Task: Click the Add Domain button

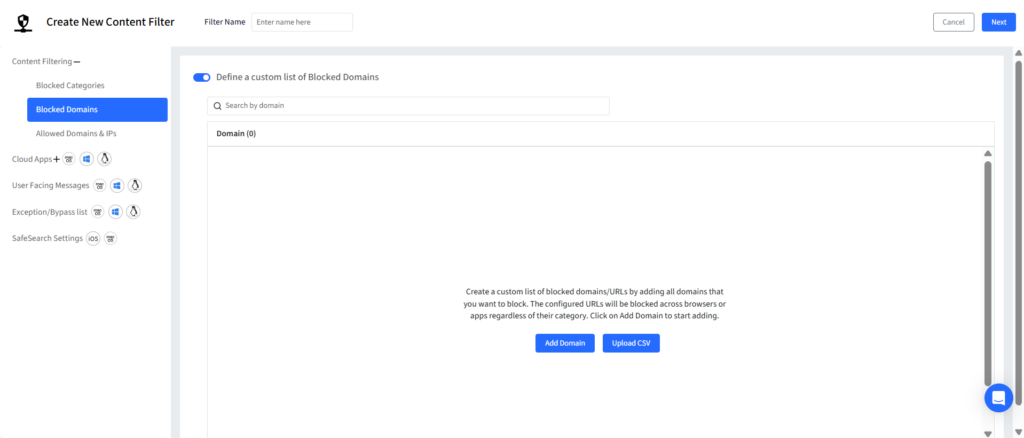Action: click(565, 343)
